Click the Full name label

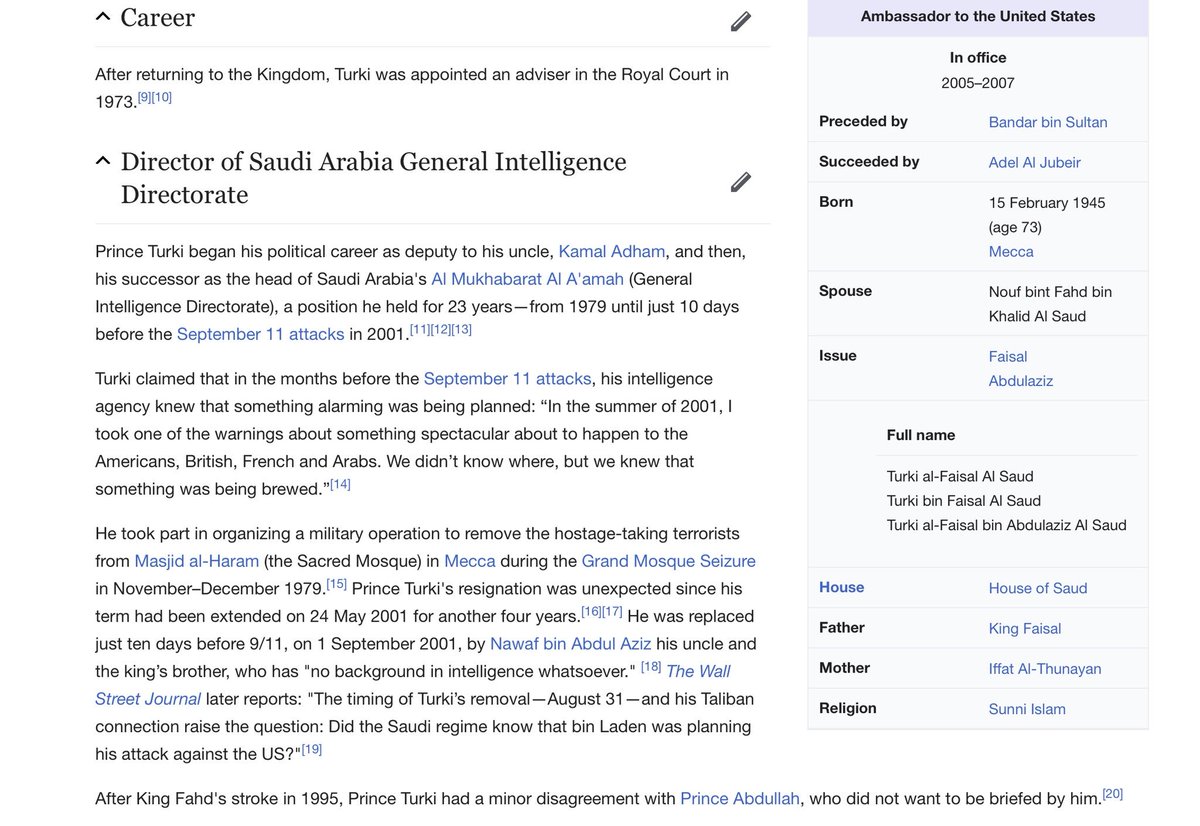coord(921,435)
